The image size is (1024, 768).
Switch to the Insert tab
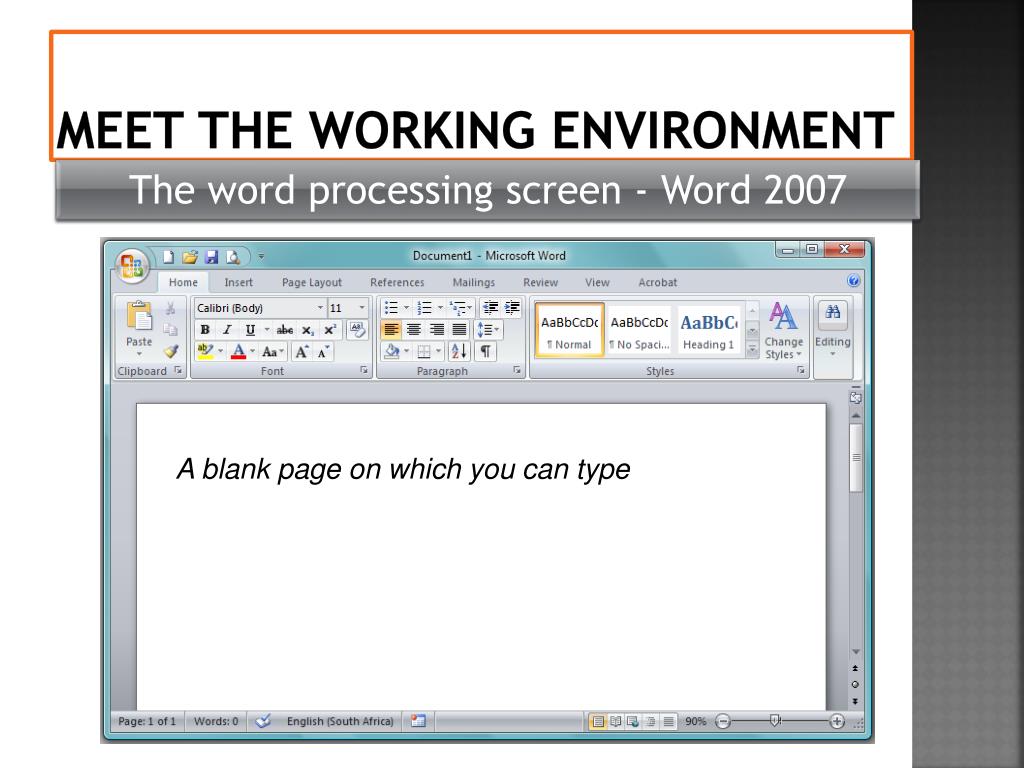238,282
